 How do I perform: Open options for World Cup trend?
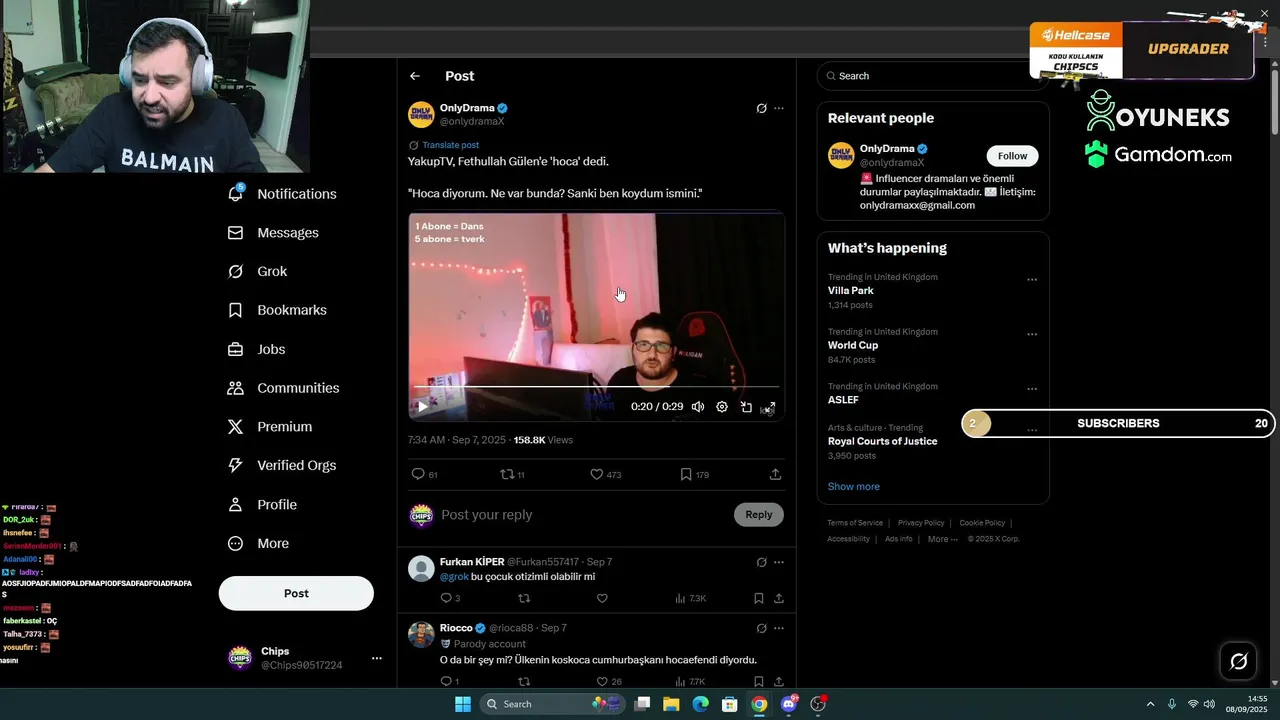pos(1032,335)
